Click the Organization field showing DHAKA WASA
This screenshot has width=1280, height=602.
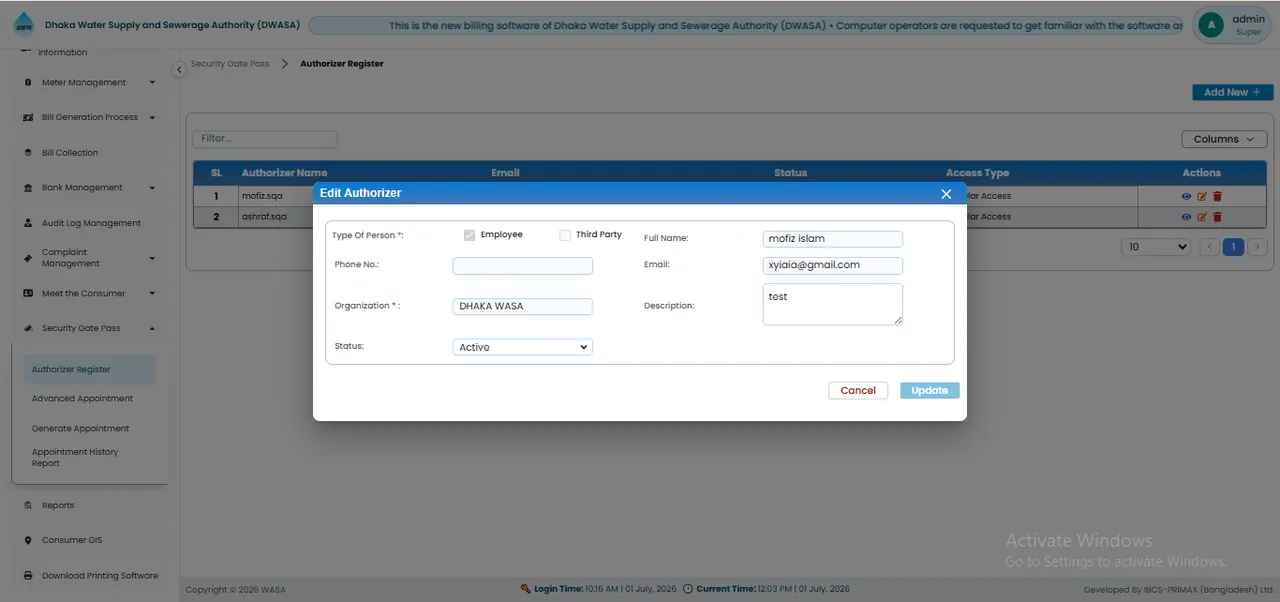pyautogui.click(x=523, y=307)
